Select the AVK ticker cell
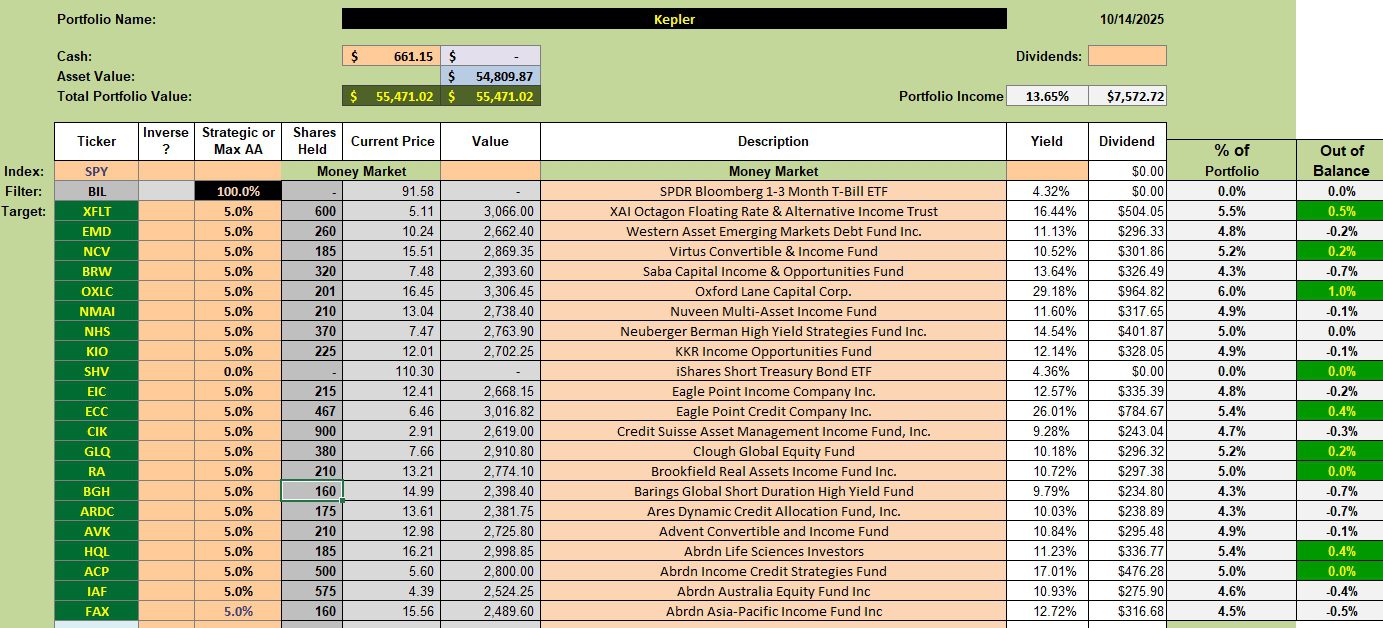1383x628 pixels. tap(96, 531)
